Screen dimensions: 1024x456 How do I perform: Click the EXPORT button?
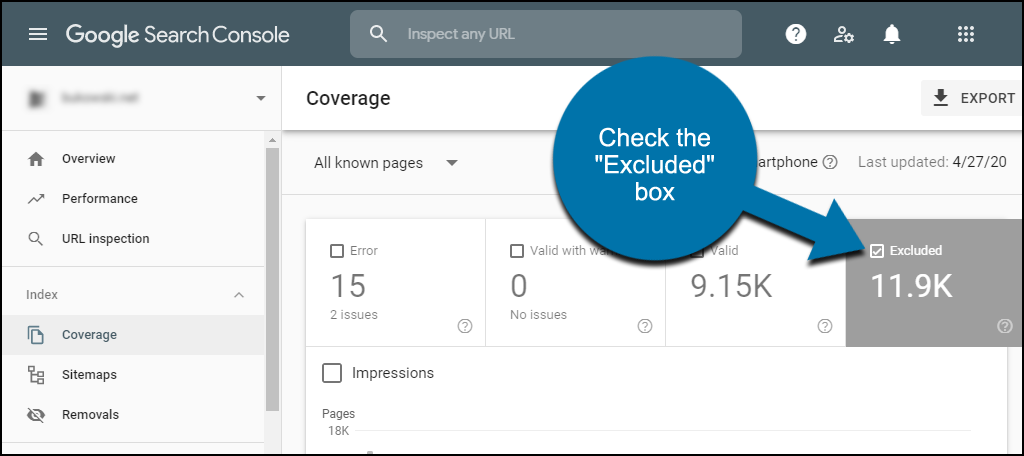click(972, 98)
